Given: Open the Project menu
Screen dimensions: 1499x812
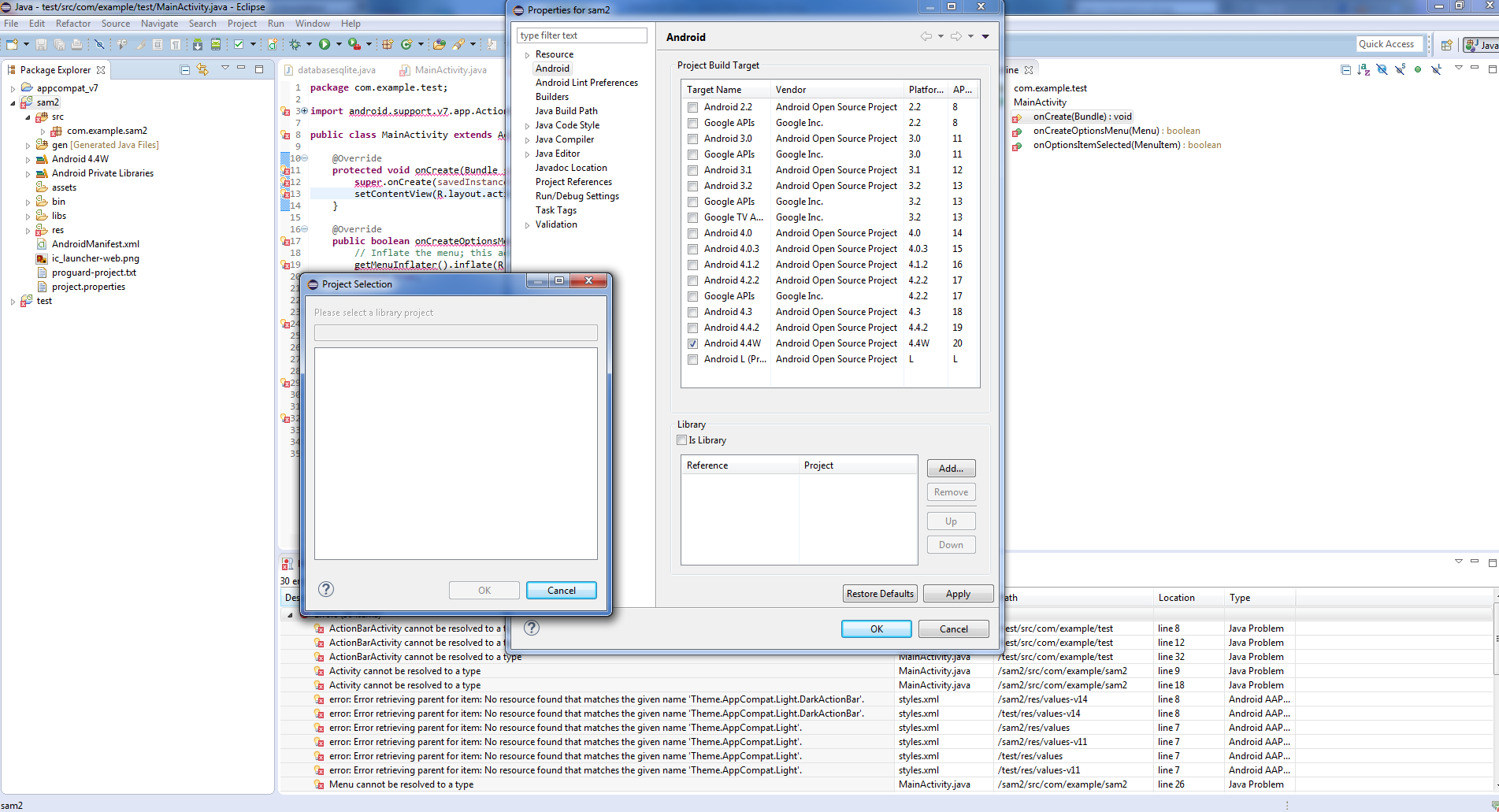Looking at the screenshot, I should (242, 24).
